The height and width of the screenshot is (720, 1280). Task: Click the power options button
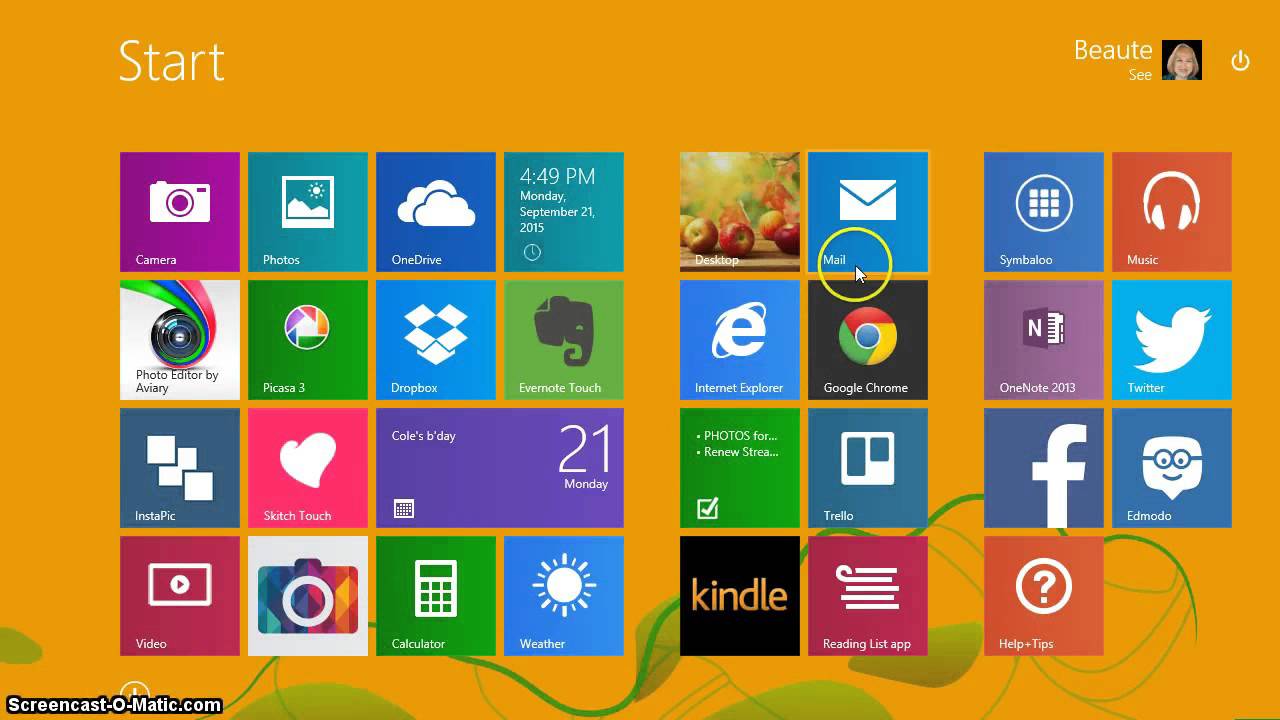[x=1240, y=61]
